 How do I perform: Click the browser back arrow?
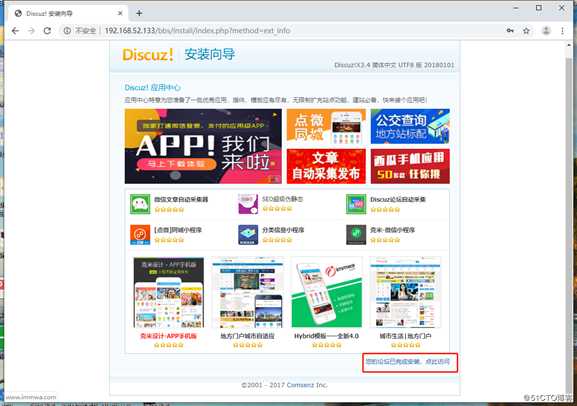pos(15,31)
